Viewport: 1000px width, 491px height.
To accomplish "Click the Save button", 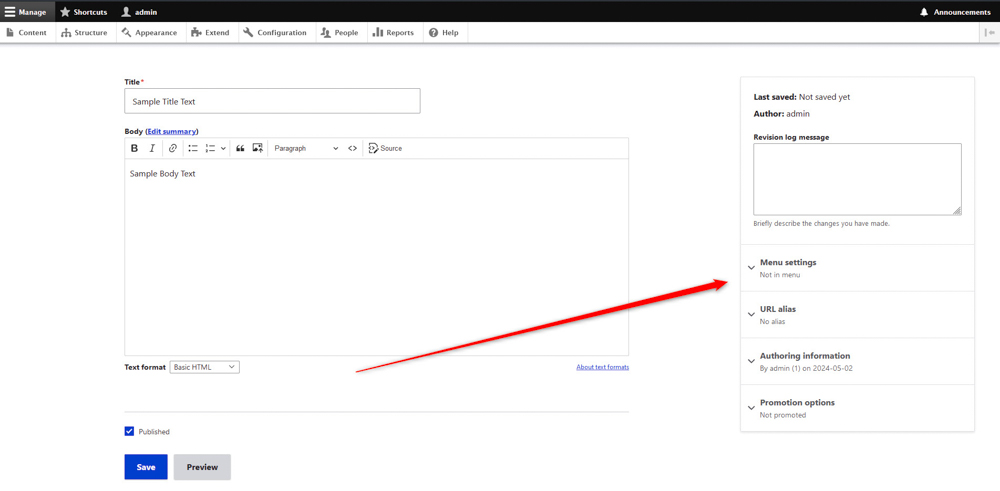I will pyautogui.click(x=146, y=467).
